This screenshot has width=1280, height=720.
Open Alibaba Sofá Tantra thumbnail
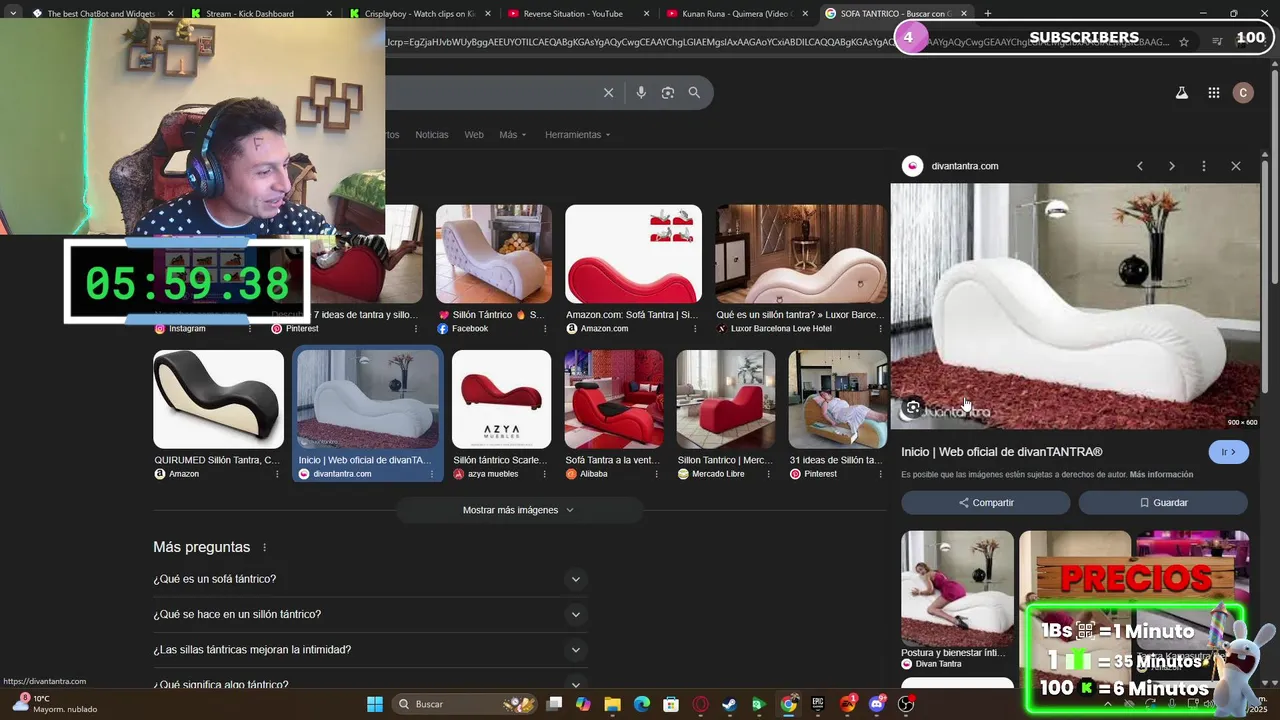tap(613, 399)
